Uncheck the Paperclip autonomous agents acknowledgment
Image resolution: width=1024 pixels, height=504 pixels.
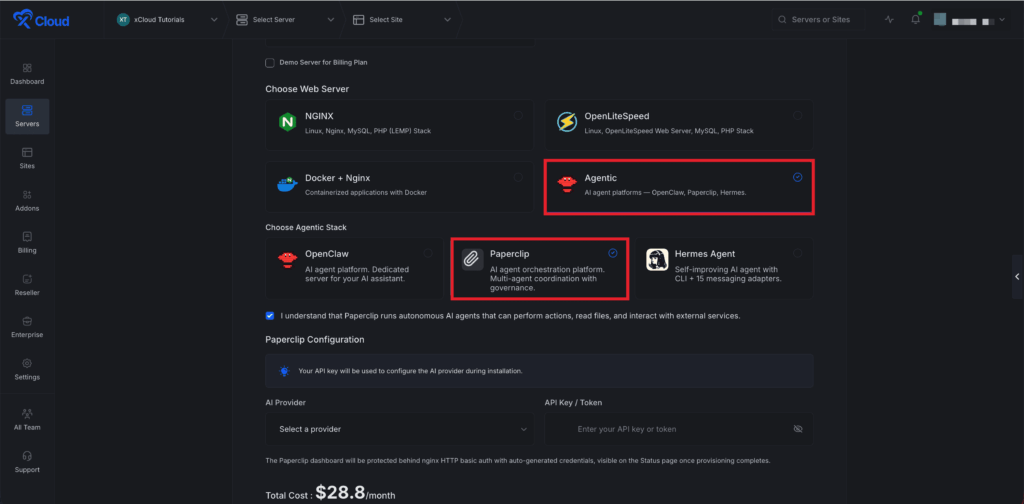click(x=270, y=315)
